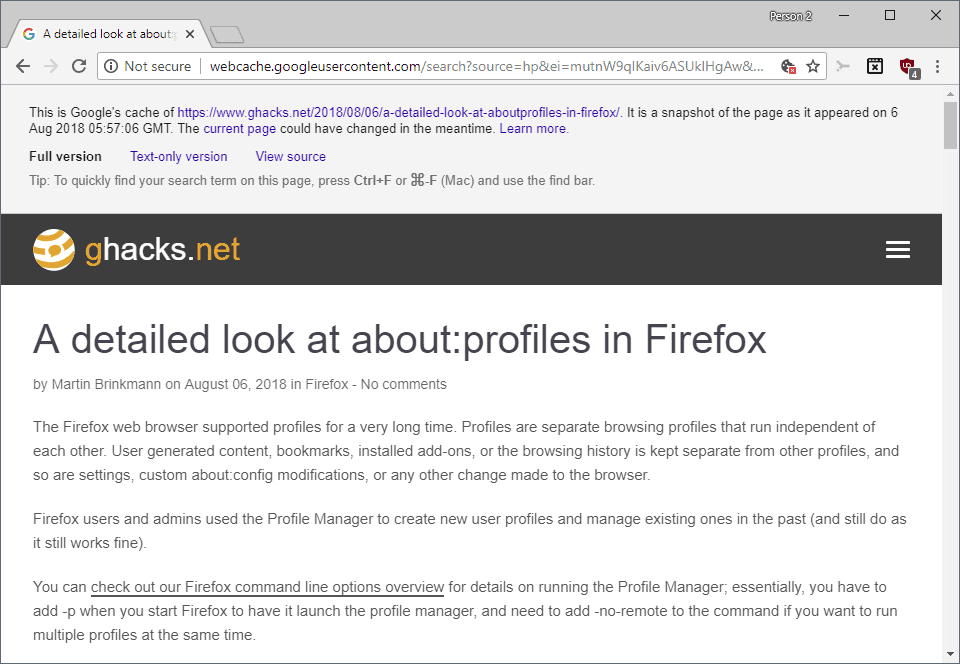Open the cached ghacks.net article URL link
Image resolution: width=960 pixels, height=664 pixels.
point(399,113)
